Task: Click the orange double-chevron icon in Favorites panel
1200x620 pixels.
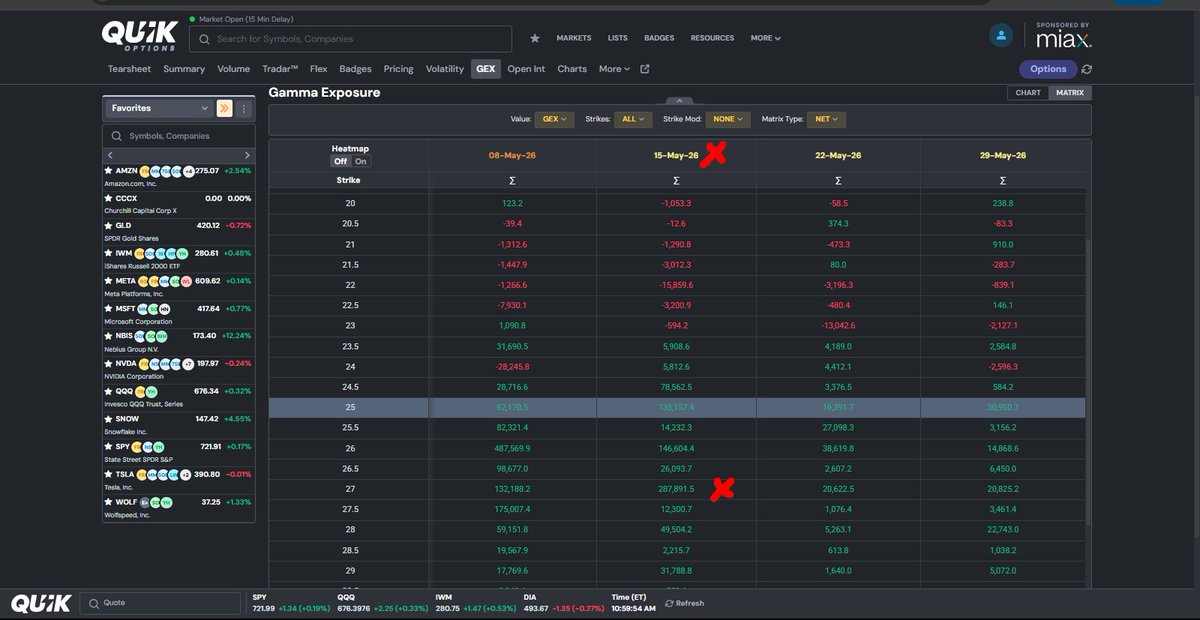Action: (x=224, y=108)
